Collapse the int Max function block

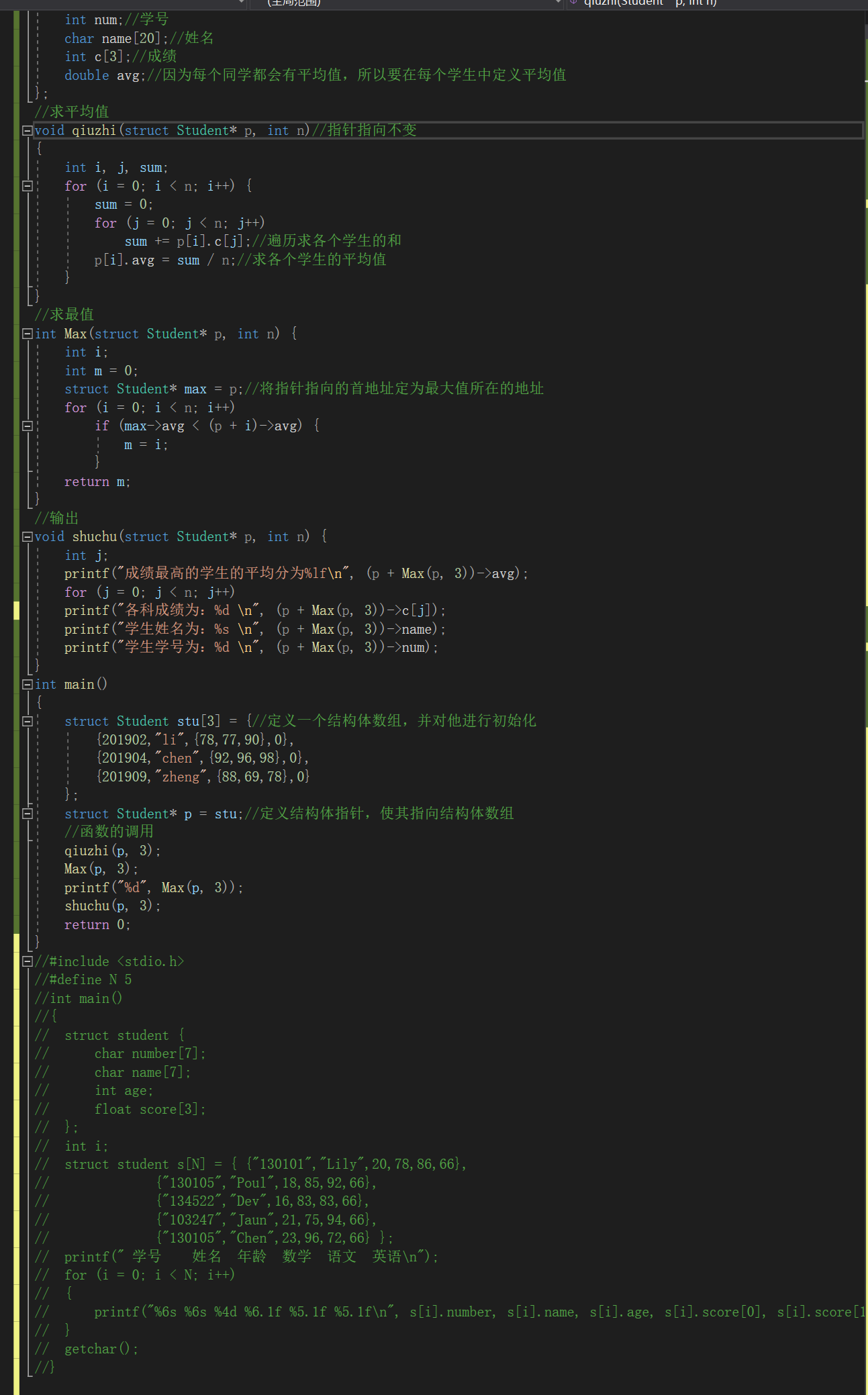(27, 334)
